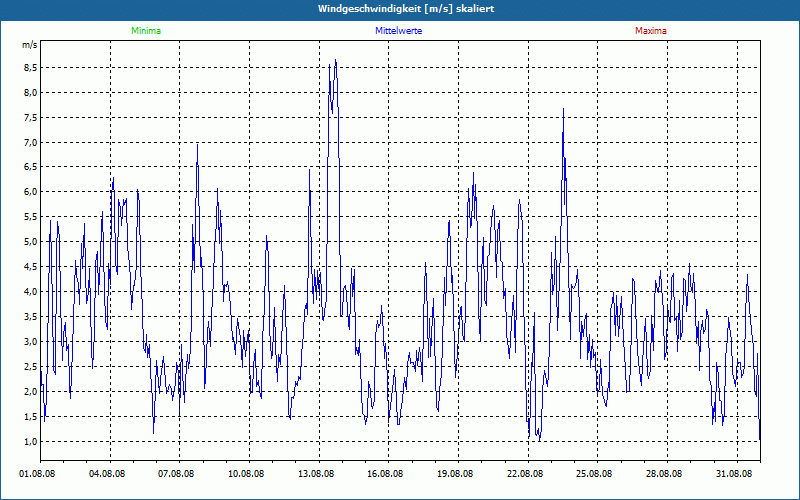Click the 2,5 y-axis value
The height and width of the screenshot is (500, 800).
(31, 367)
